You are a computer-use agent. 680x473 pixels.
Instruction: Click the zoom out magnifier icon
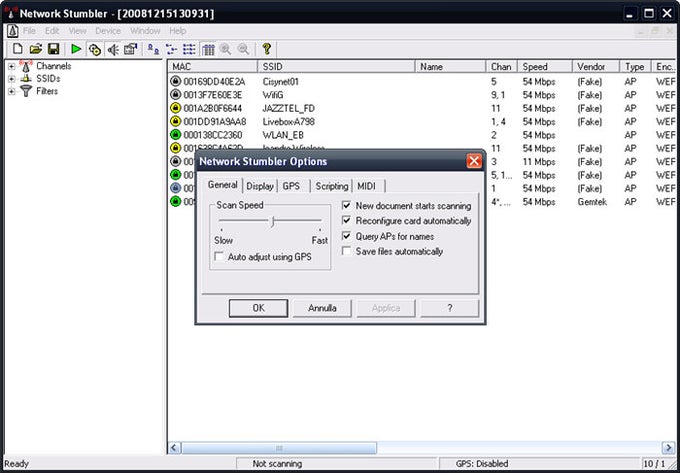[x=243, y=49]
